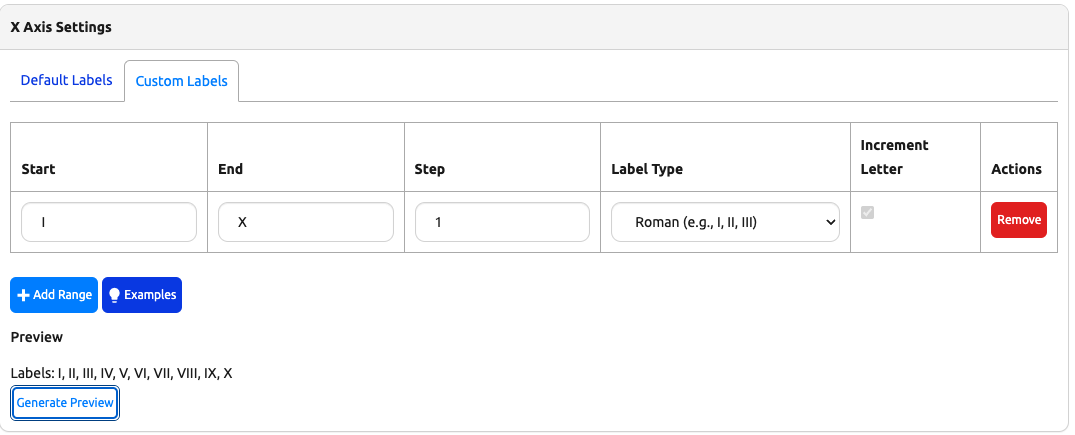The height and width of the screenshot is (435, 1075).
Task: Click the Actions column header
Action: click(1016, 169)
